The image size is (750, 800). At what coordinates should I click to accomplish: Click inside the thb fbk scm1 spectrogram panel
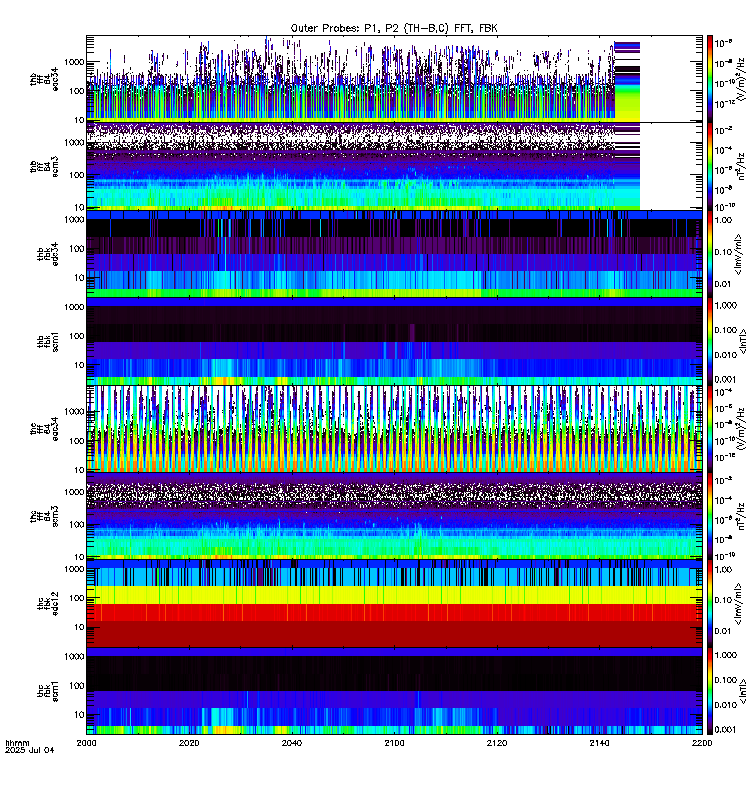click(394, 341)
